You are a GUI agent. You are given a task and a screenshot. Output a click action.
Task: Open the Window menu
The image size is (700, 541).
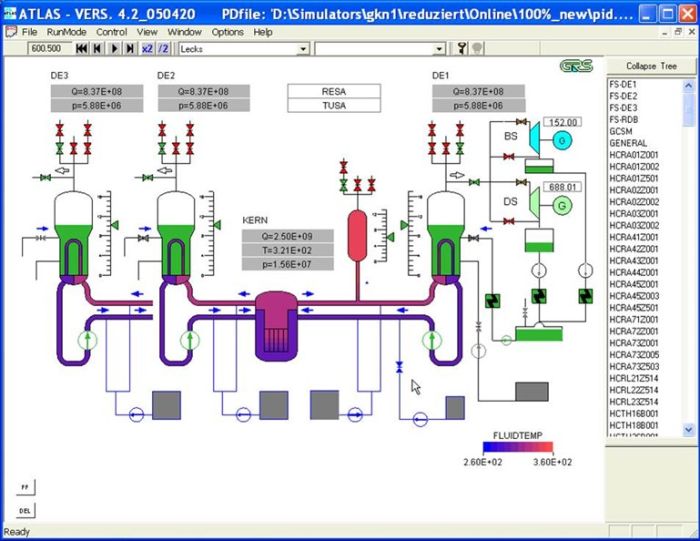[x=184, y=32]
